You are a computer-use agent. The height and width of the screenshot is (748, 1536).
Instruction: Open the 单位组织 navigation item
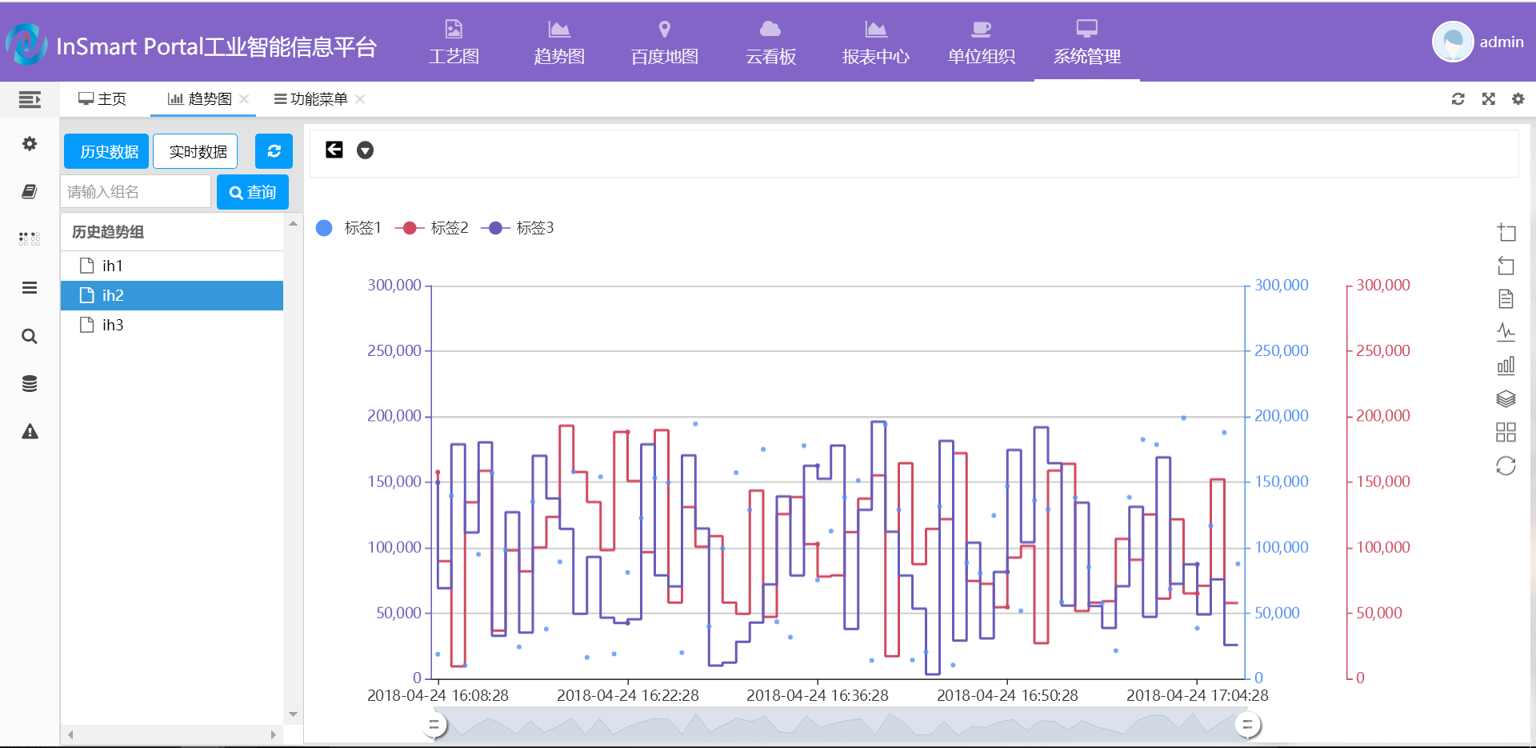pyautogui.click(x=981, y=42)
